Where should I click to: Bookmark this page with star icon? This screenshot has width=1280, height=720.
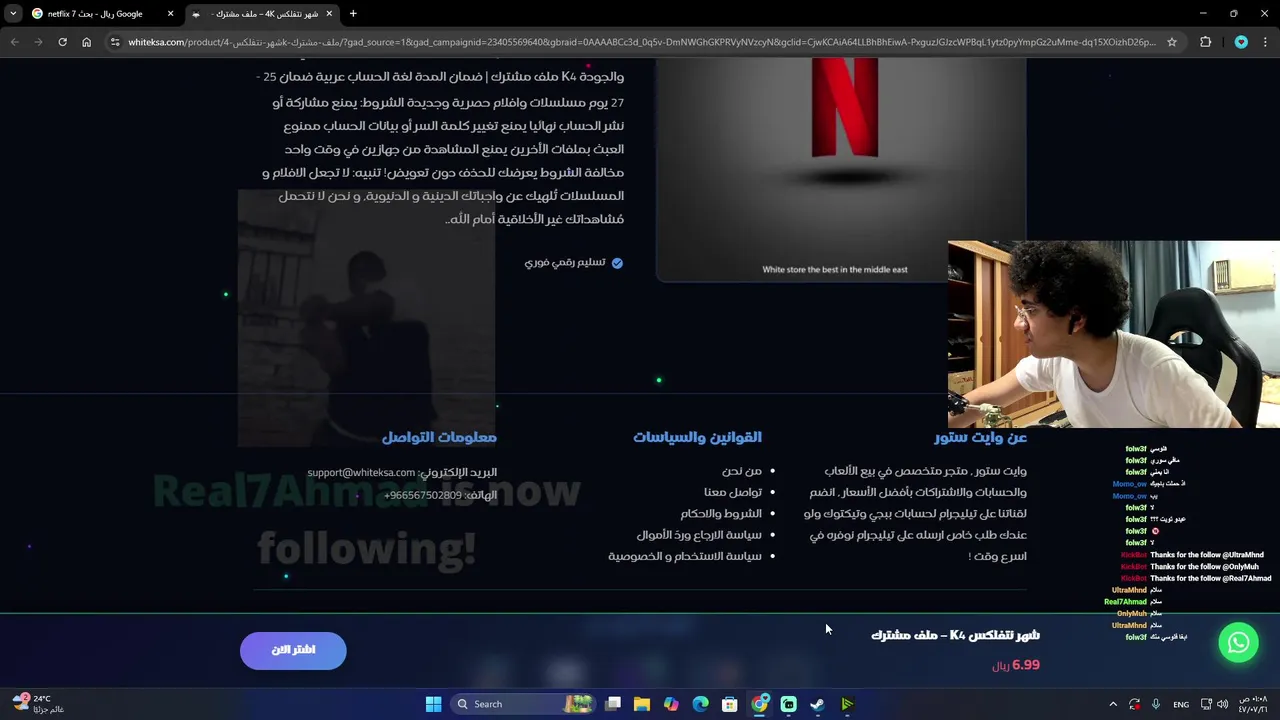(x=1172, y=42)
